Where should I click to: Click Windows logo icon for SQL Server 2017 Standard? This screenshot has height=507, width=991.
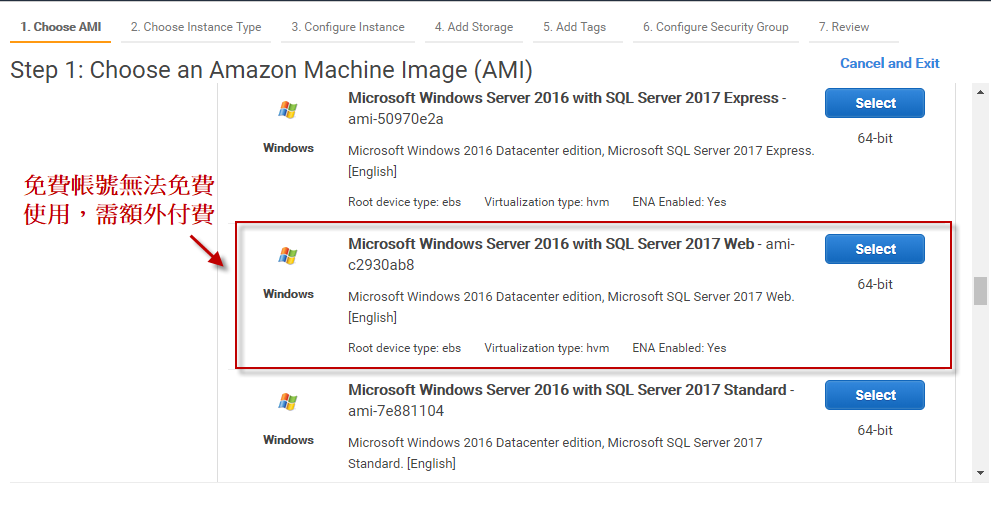point(288,402)
